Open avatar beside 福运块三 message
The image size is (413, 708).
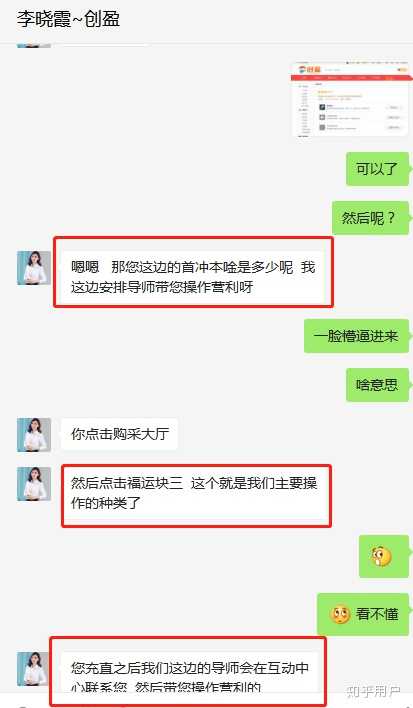point(34,484)
